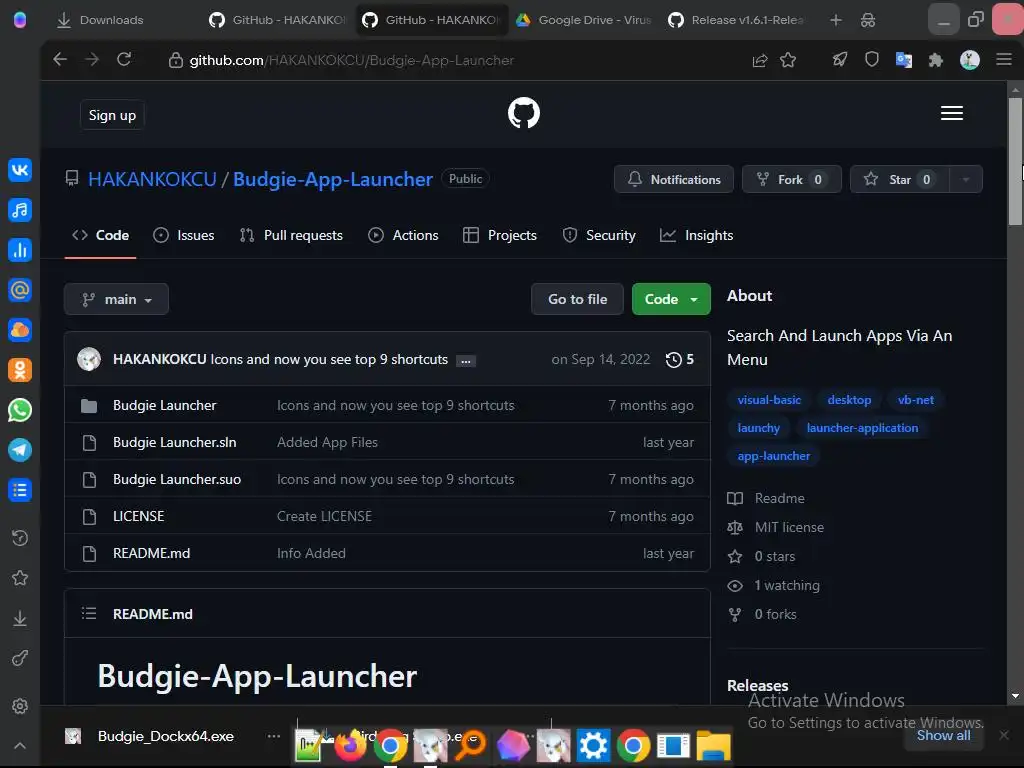
Task: Open the HAKANKOKCU owner link
Action: (152, 179)
